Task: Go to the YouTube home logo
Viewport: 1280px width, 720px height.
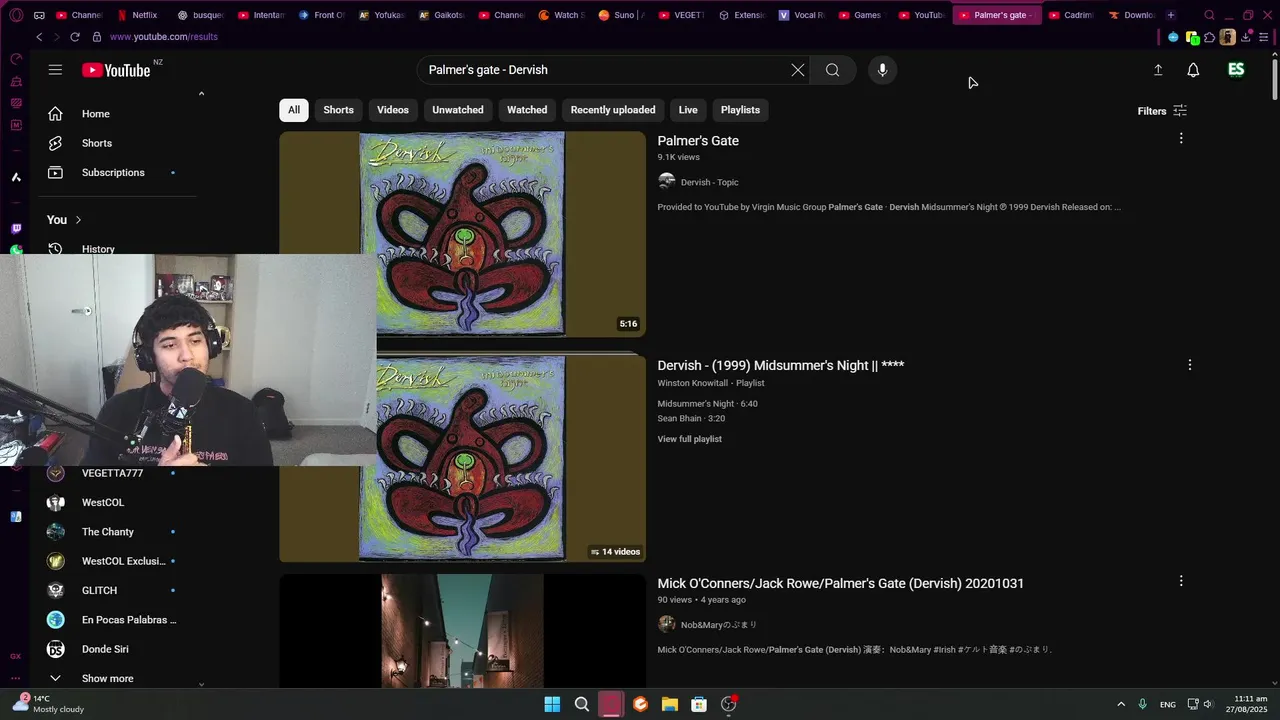Action: tap(116, 70)
